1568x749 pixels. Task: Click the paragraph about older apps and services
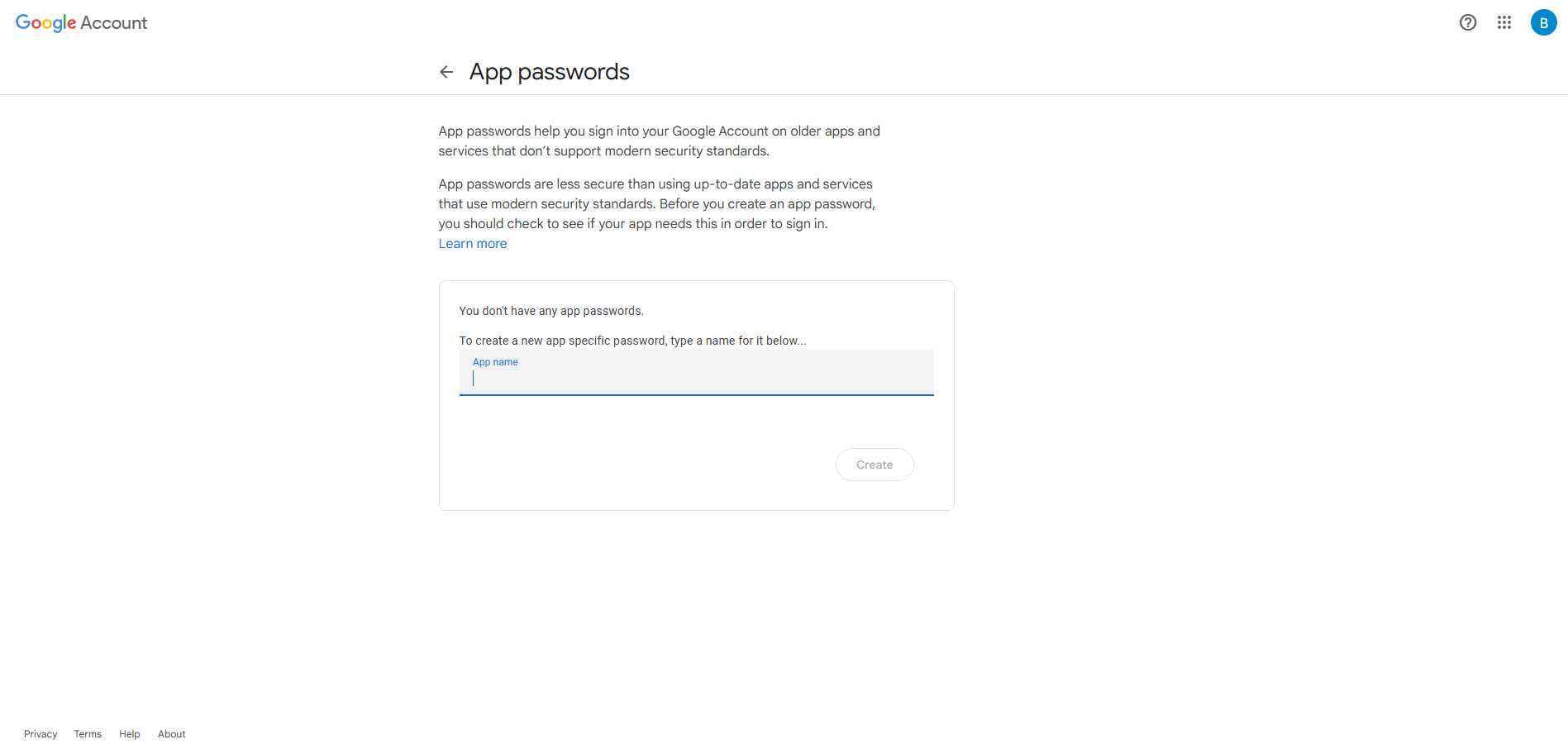tap(659, 141)
